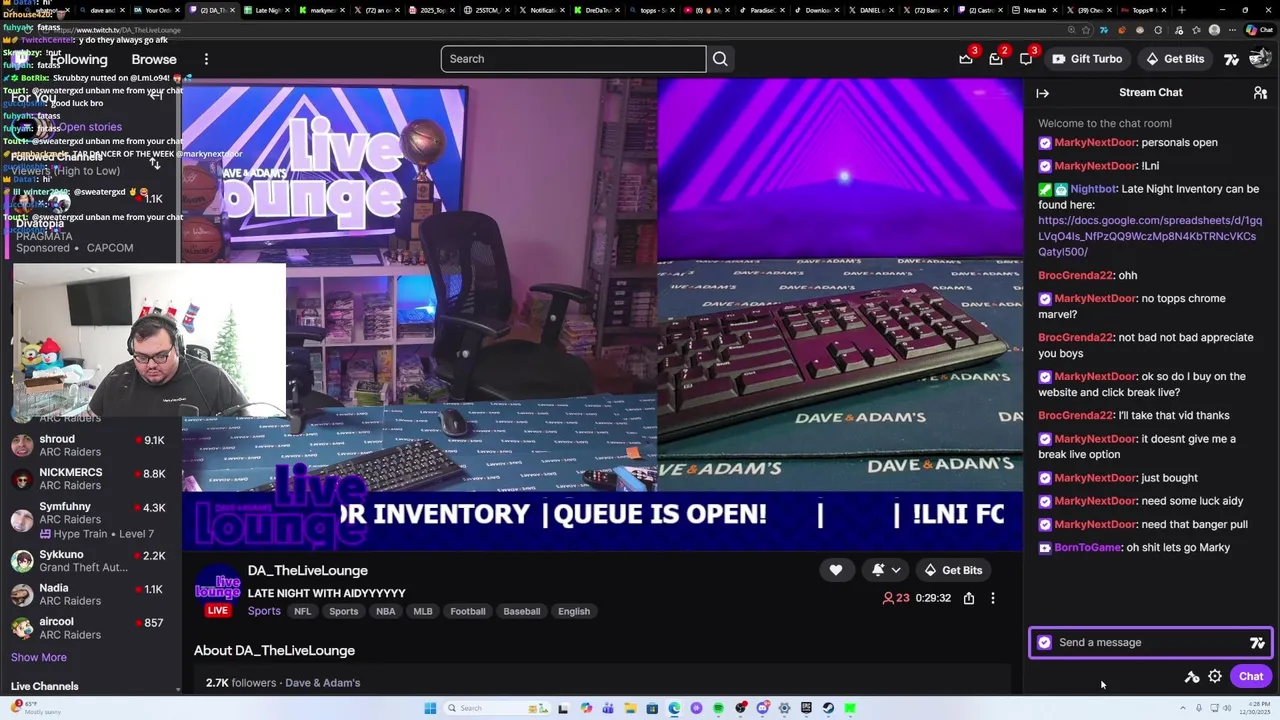This screenshot has height=720, width=1280.
Task: Select the MLB tag
Action: (423, 611)
